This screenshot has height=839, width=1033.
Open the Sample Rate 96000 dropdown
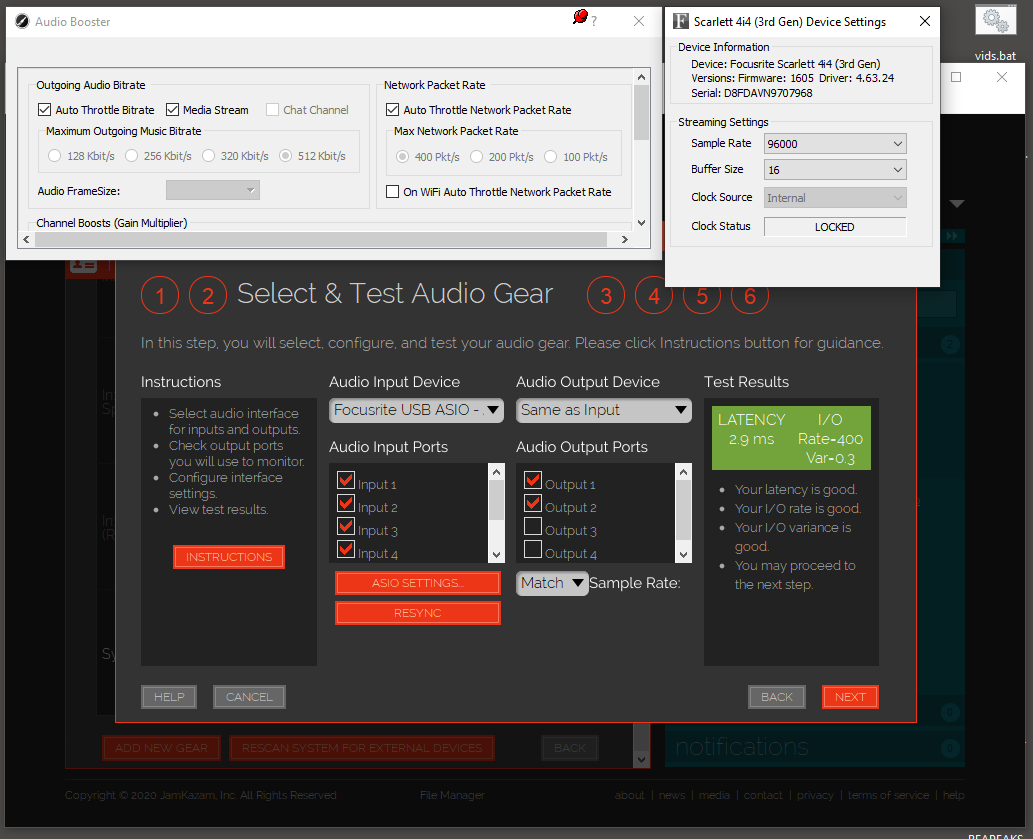[x=835, y=144]
